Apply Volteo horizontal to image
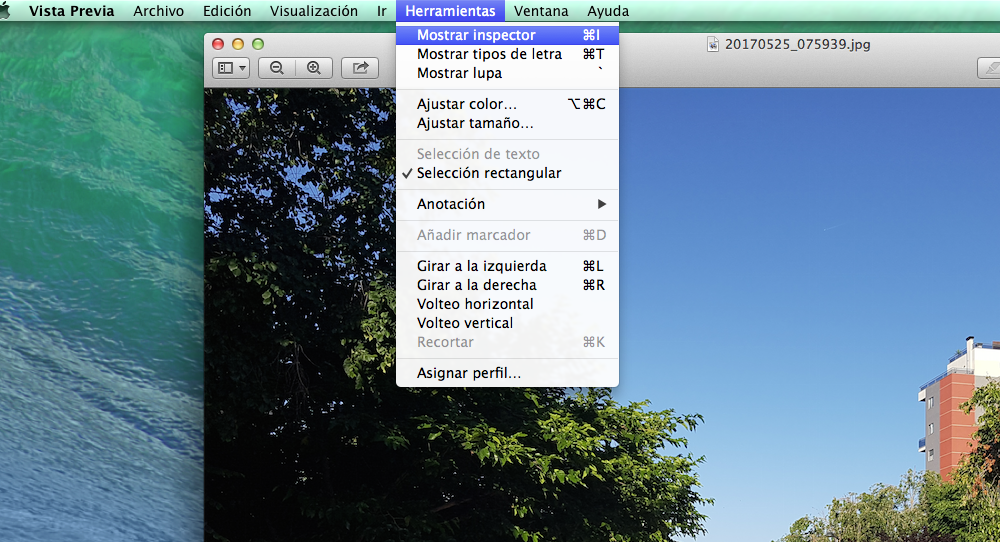Image resolution: width=1000 pixels, height=542 pixels. click(x=475, y=304)
